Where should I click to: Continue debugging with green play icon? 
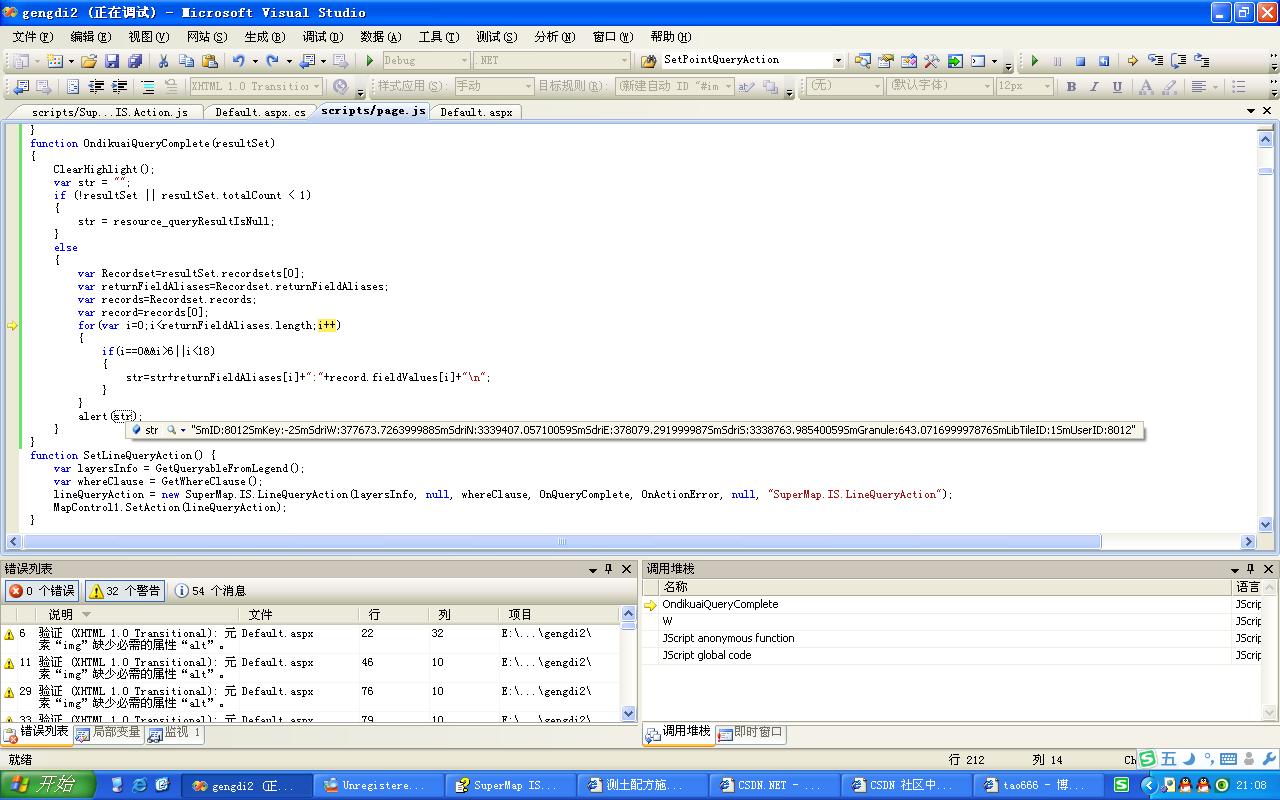1035,61
